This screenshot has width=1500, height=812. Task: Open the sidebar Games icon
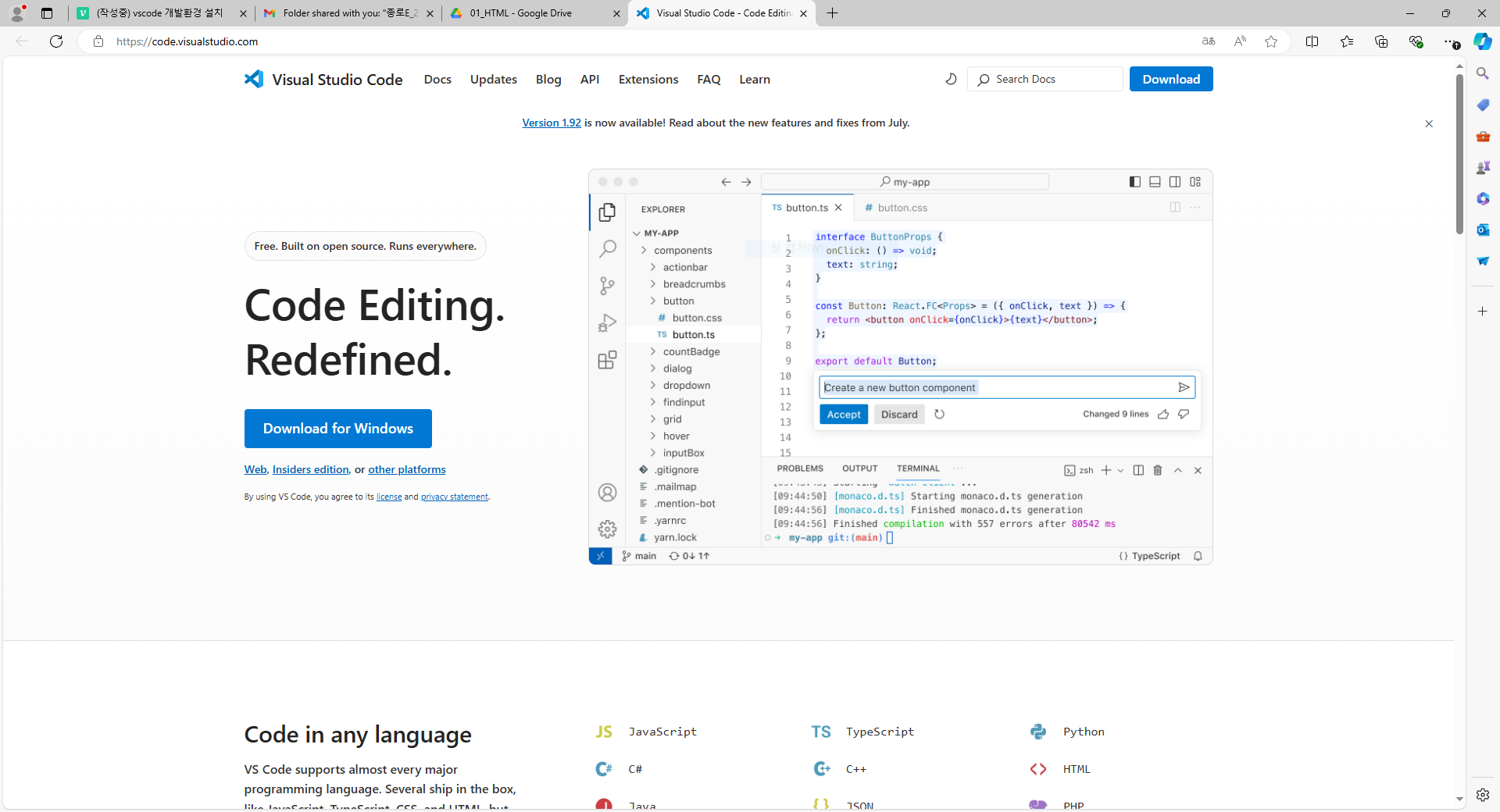coord(1483,167)
